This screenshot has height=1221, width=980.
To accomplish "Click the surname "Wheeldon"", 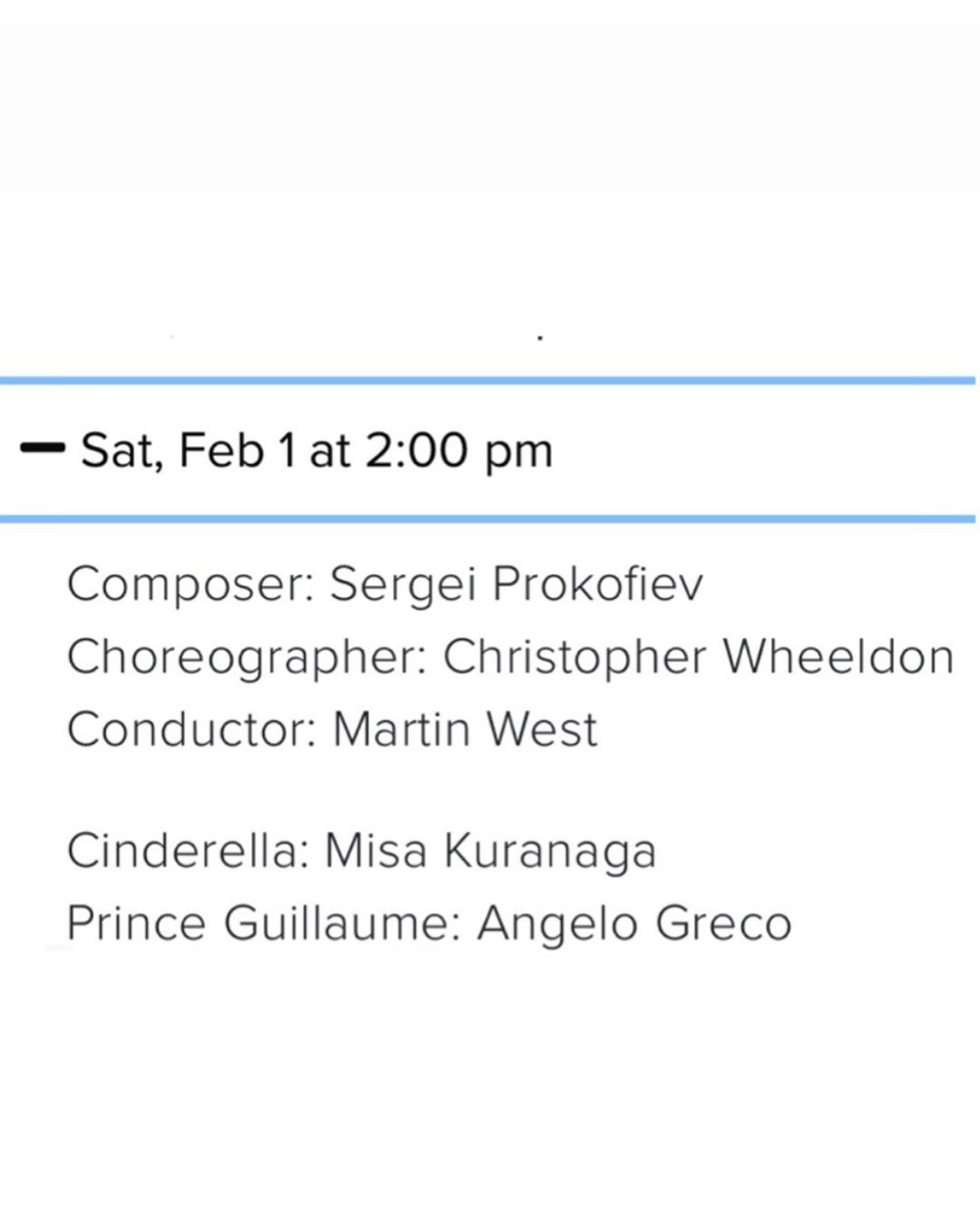I will (838, 657).
